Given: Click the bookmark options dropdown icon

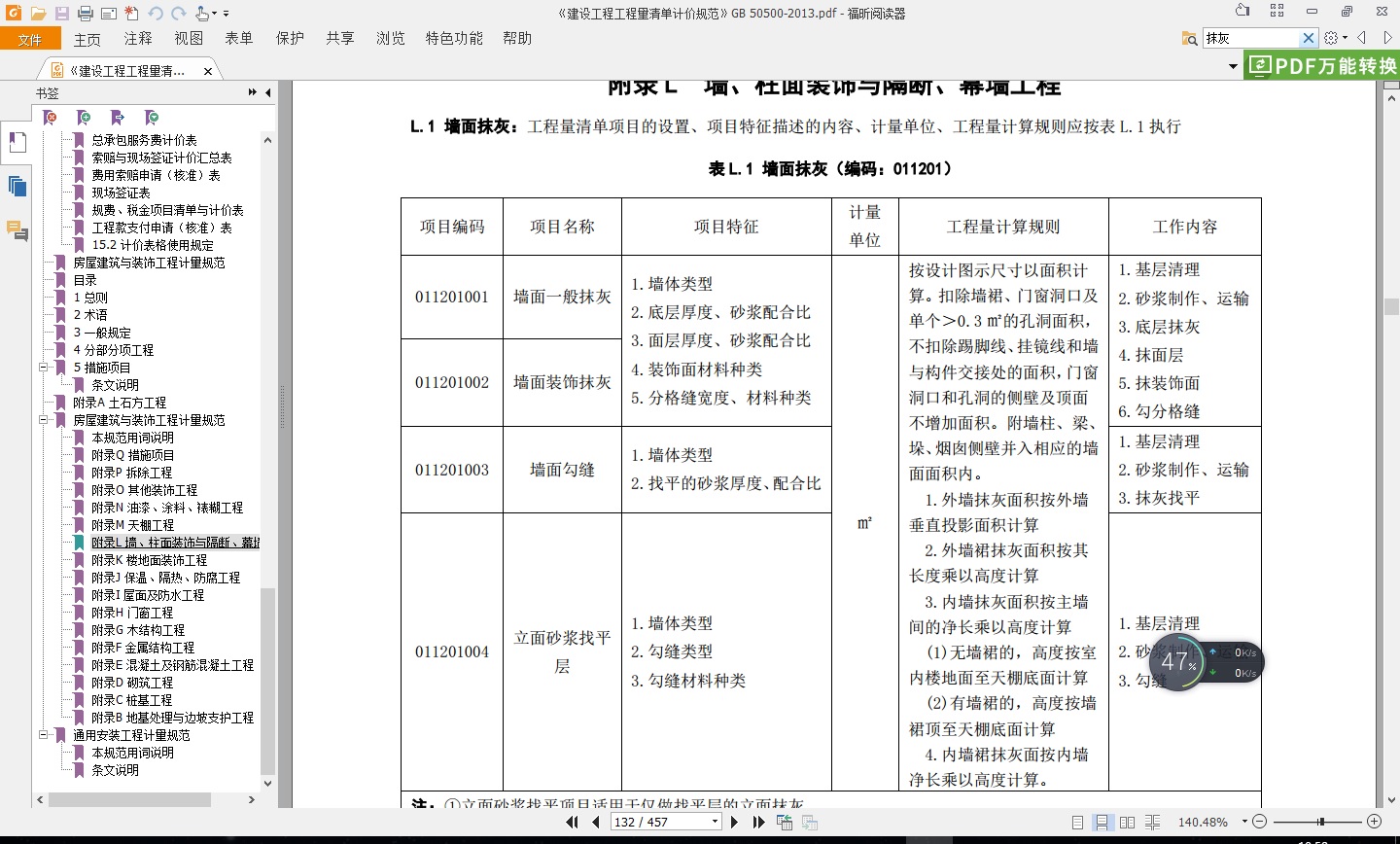Looking at the screenshot, I should [x=152, y=118].
